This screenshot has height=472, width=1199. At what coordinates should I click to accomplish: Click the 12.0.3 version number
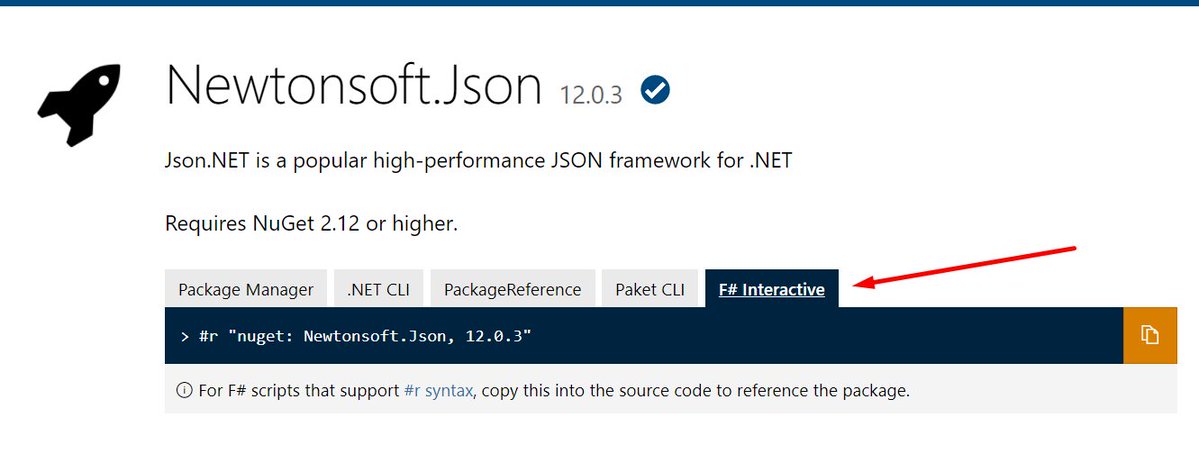(x=591, y=94)
